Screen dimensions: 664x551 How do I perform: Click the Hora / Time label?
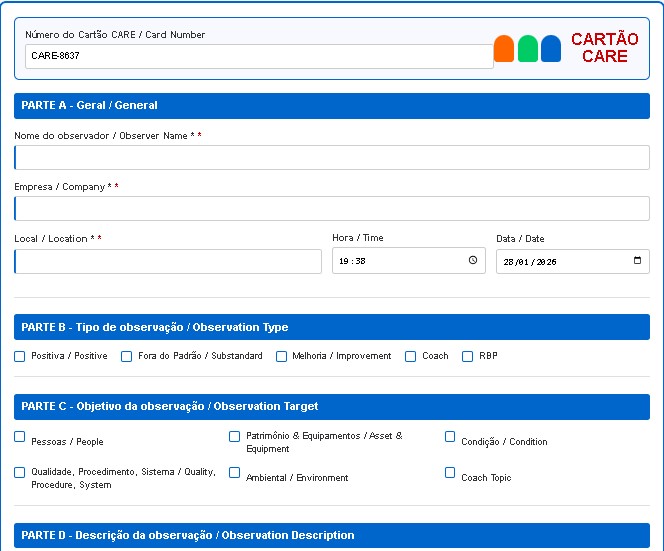click(358, 238)
